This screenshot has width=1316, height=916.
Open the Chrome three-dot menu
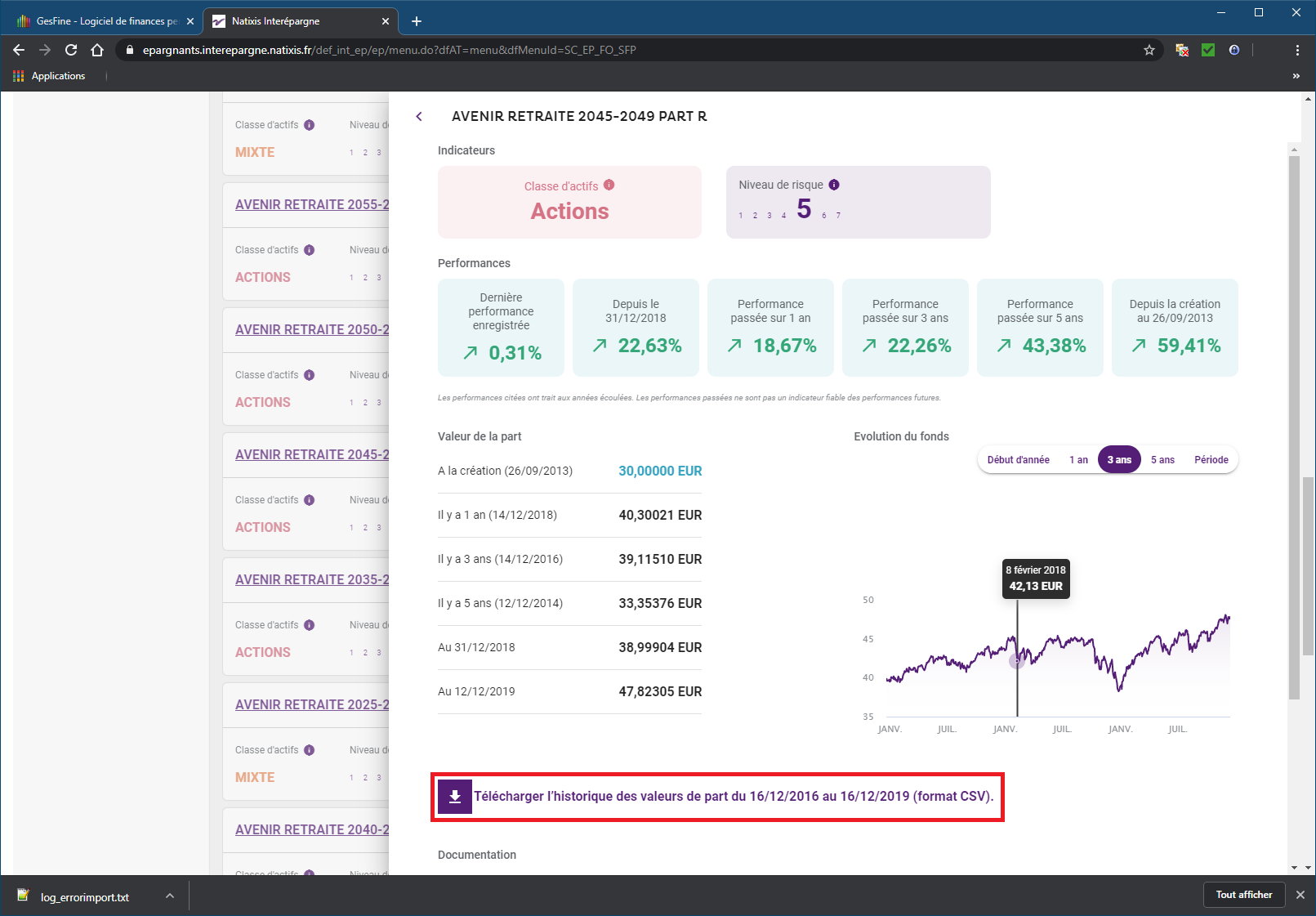(x=1297, y=50)
